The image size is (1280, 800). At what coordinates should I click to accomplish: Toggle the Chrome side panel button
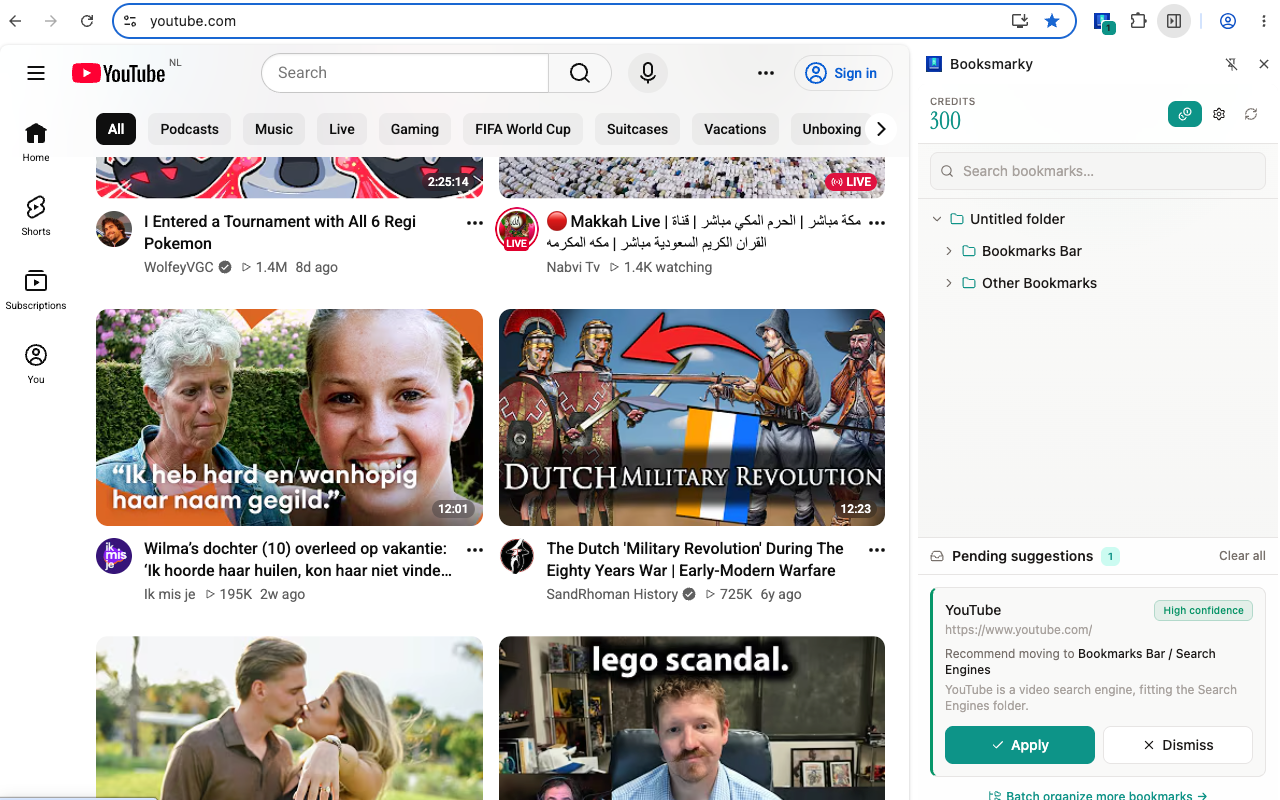(1174, 21)
